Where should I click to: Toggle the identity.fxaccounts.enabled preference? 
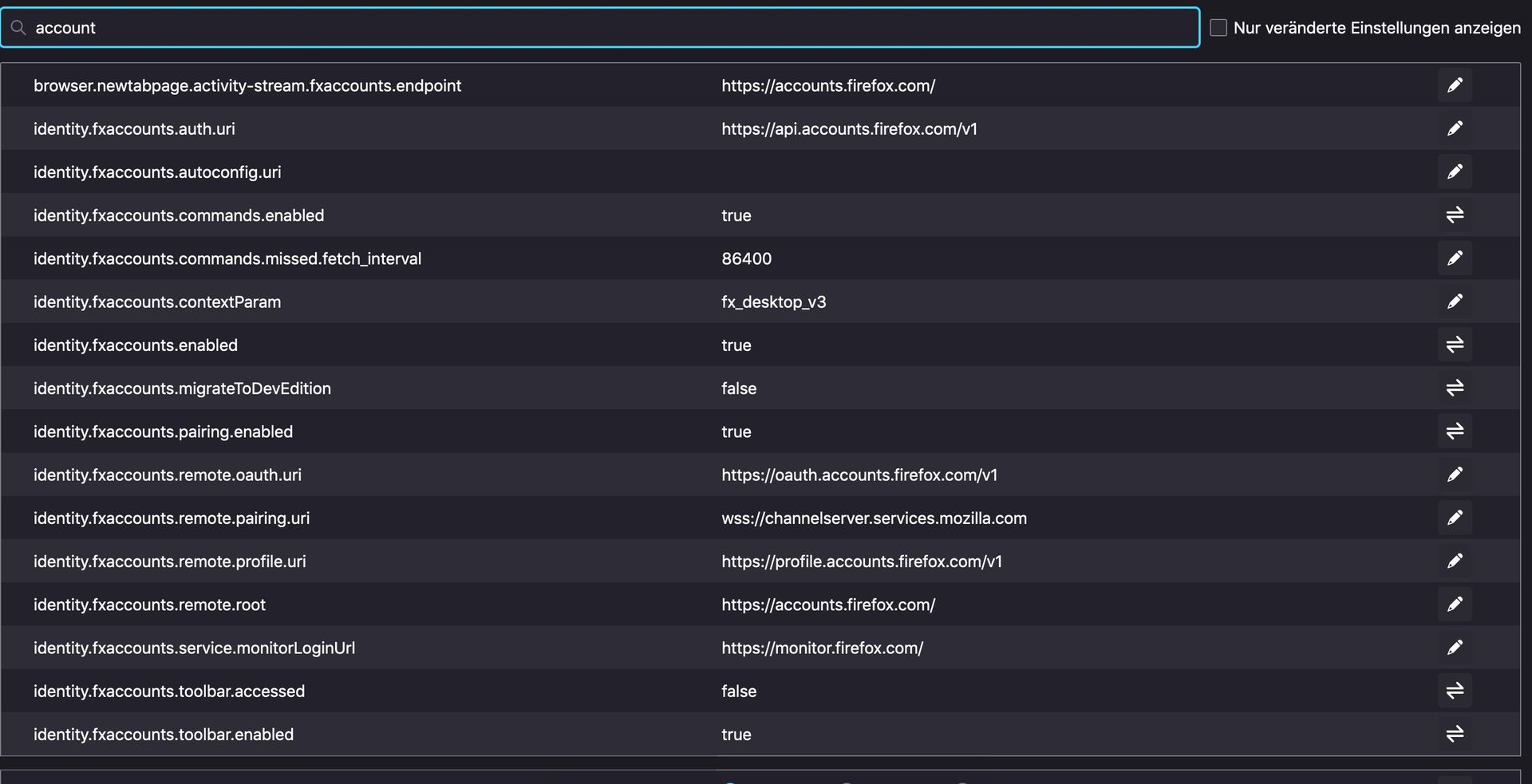point(1455,345)
